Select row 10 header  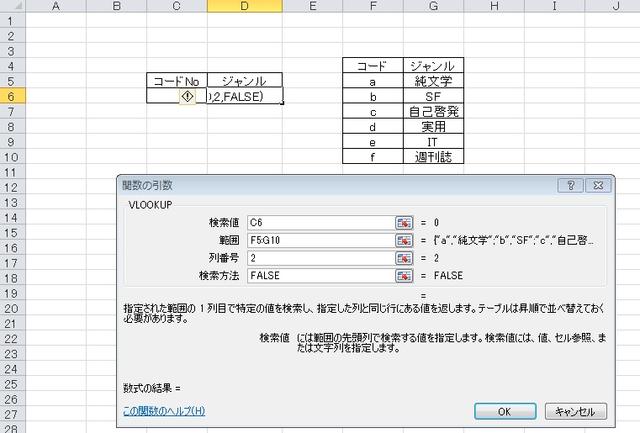[x=12, y=157]
